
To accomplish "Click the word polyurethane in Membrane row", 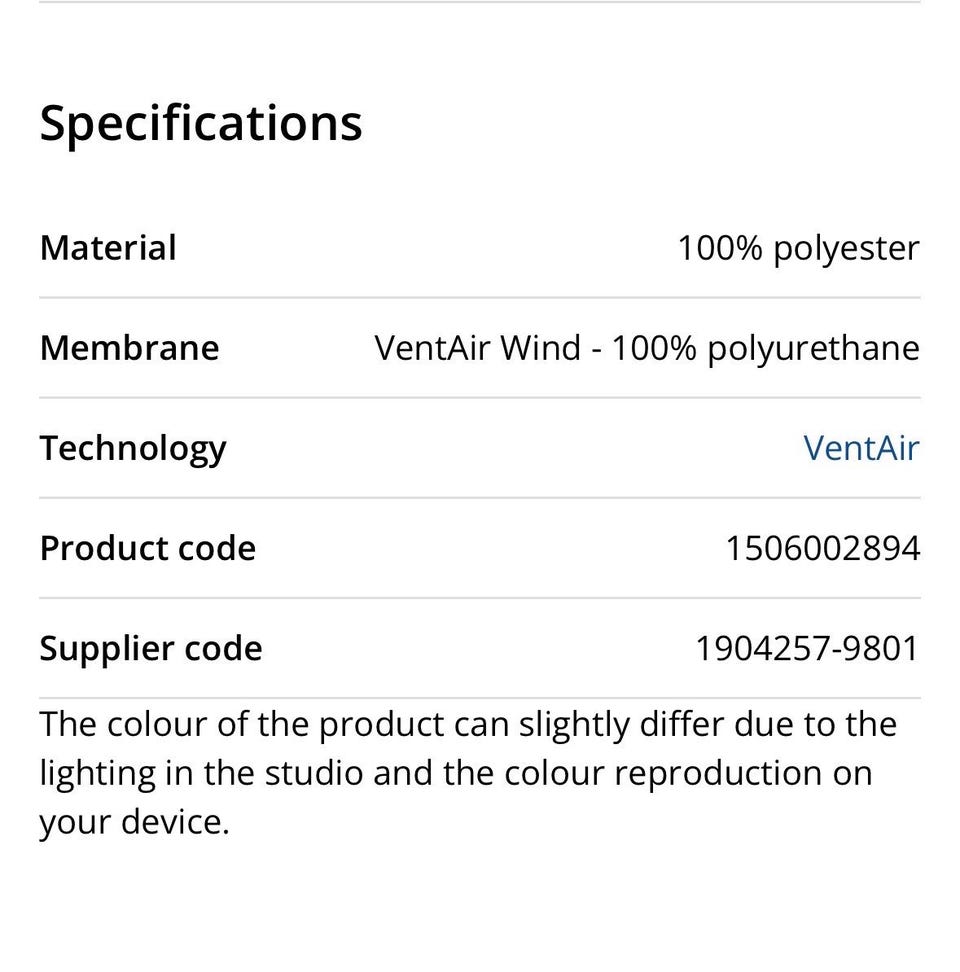I will coord(813,349).
